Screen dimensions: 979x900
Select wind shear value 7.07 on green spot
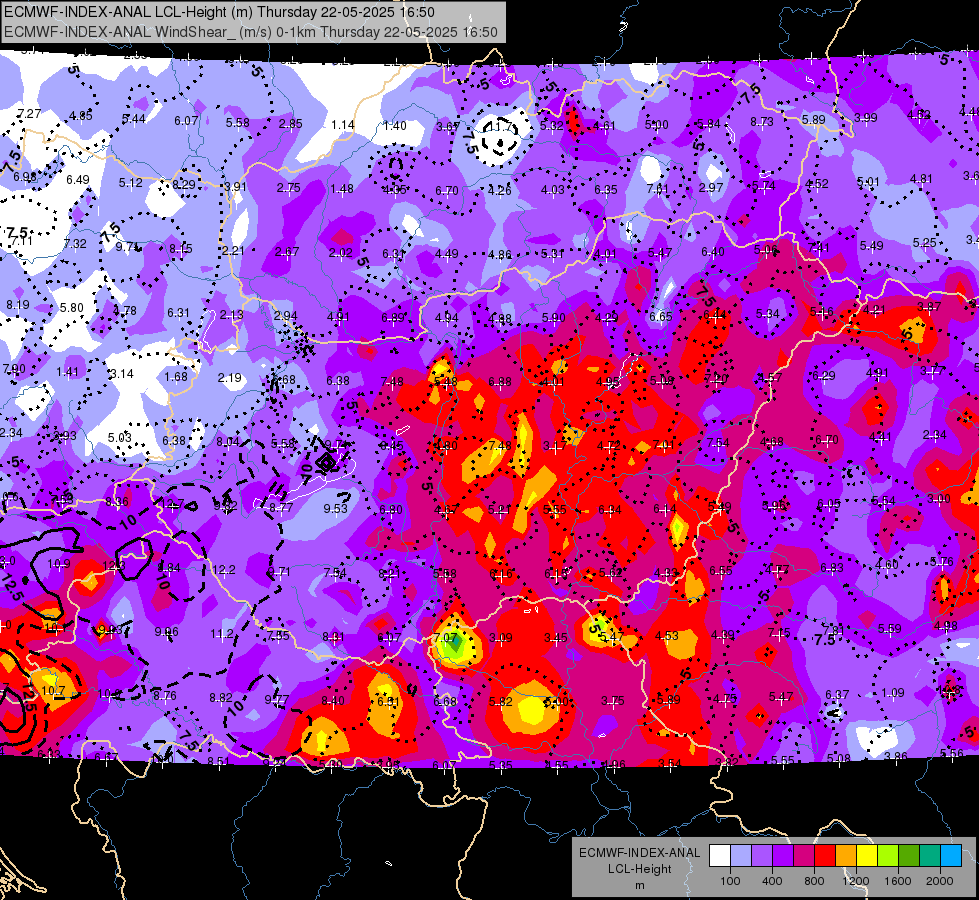pos(445,638)
